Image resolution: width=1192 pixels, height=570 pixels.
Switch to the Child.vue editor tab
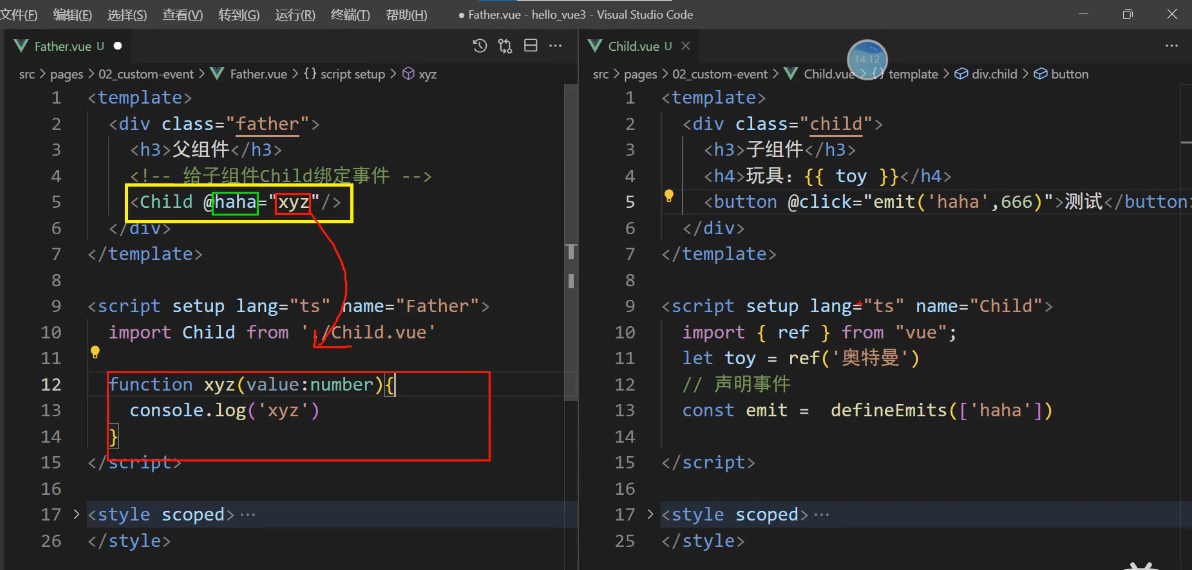click(639, 46)
